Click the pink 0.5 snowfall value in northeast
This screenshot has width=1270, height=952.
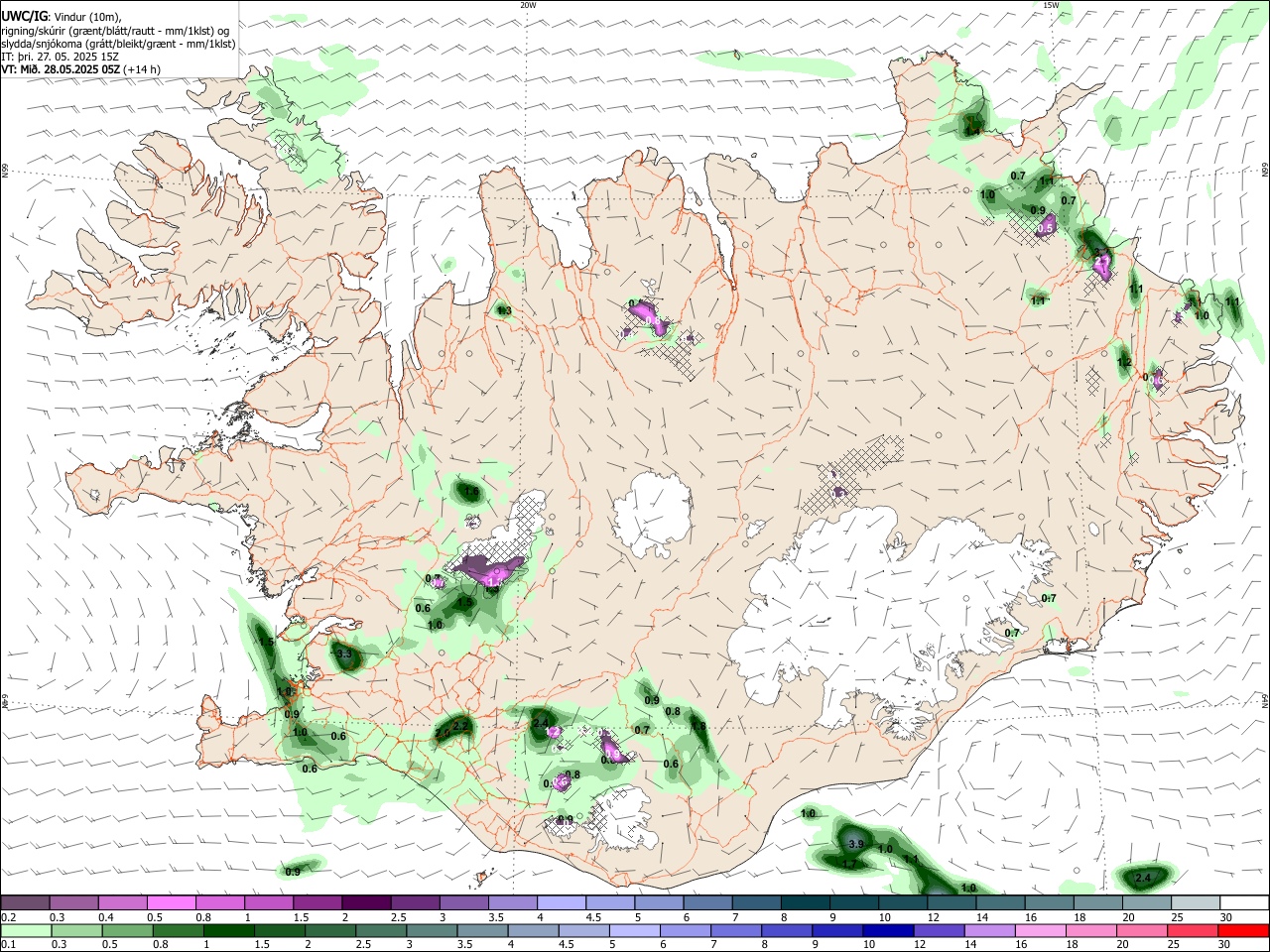[x=1045, y=228]
